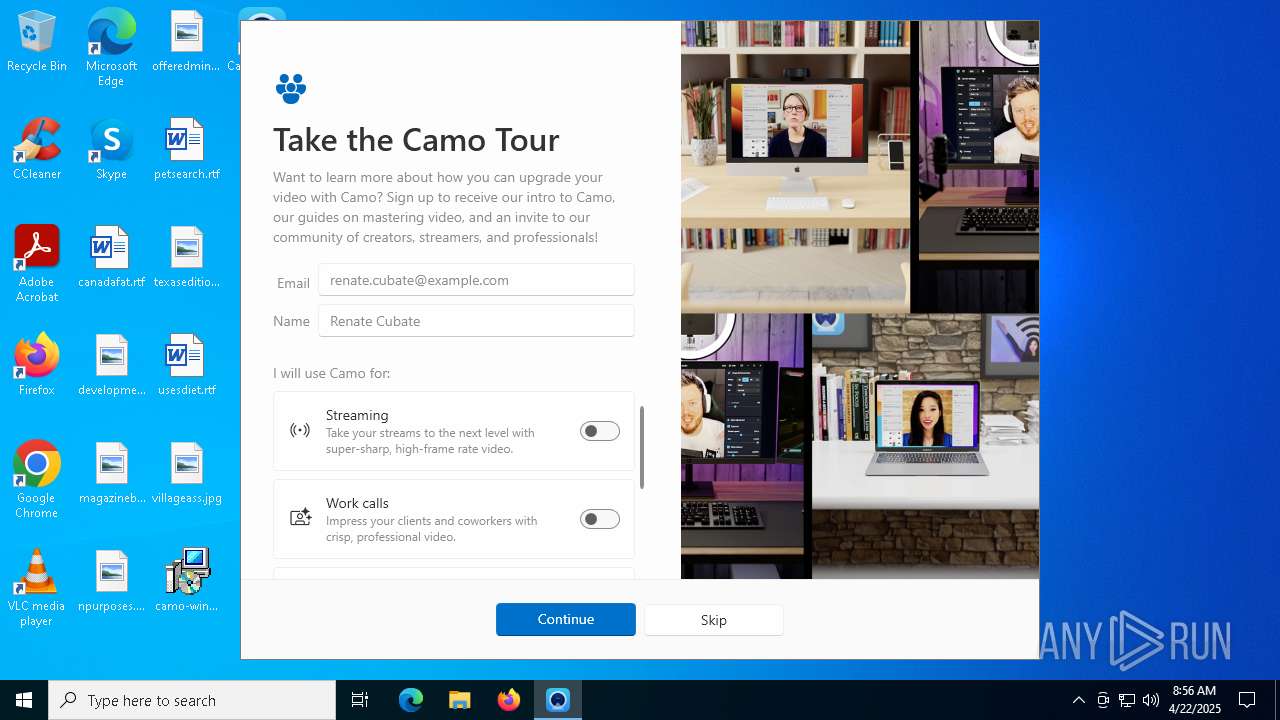Click the "Streaming" option title
The width and height of the screenshot is (1280, 720).
click(x=357, y=415)
